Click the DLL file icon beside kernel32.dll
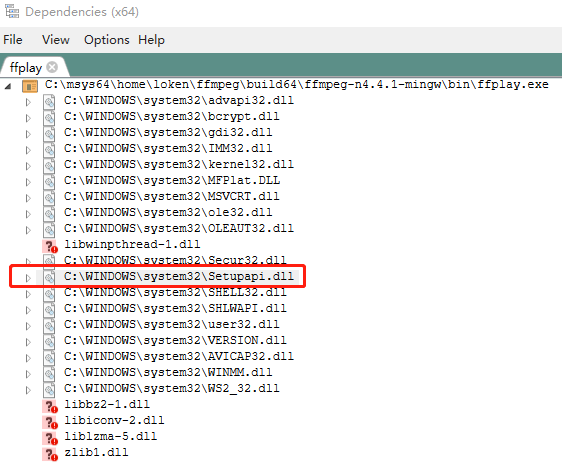Screen dimensions: 562x469 pyautogui.click(x=49, y=166)
